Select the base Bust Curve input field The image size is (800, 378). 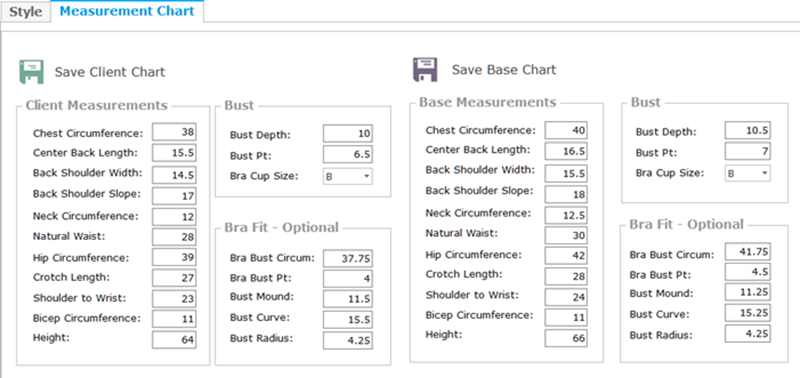pos(747,313)
